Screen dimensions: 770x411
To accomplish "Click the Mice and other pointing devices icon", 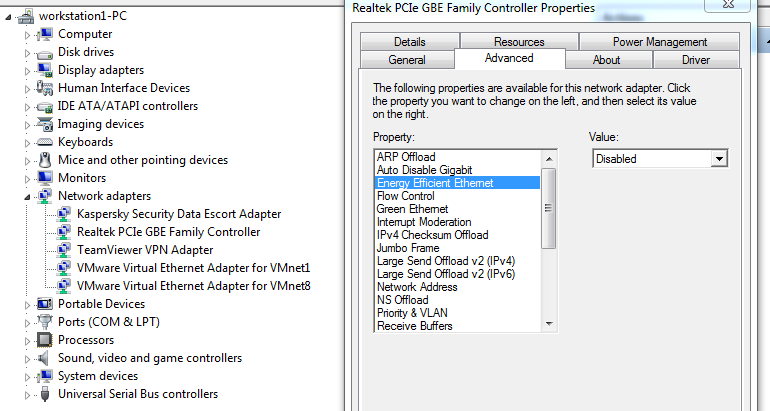I will point(45,160).
